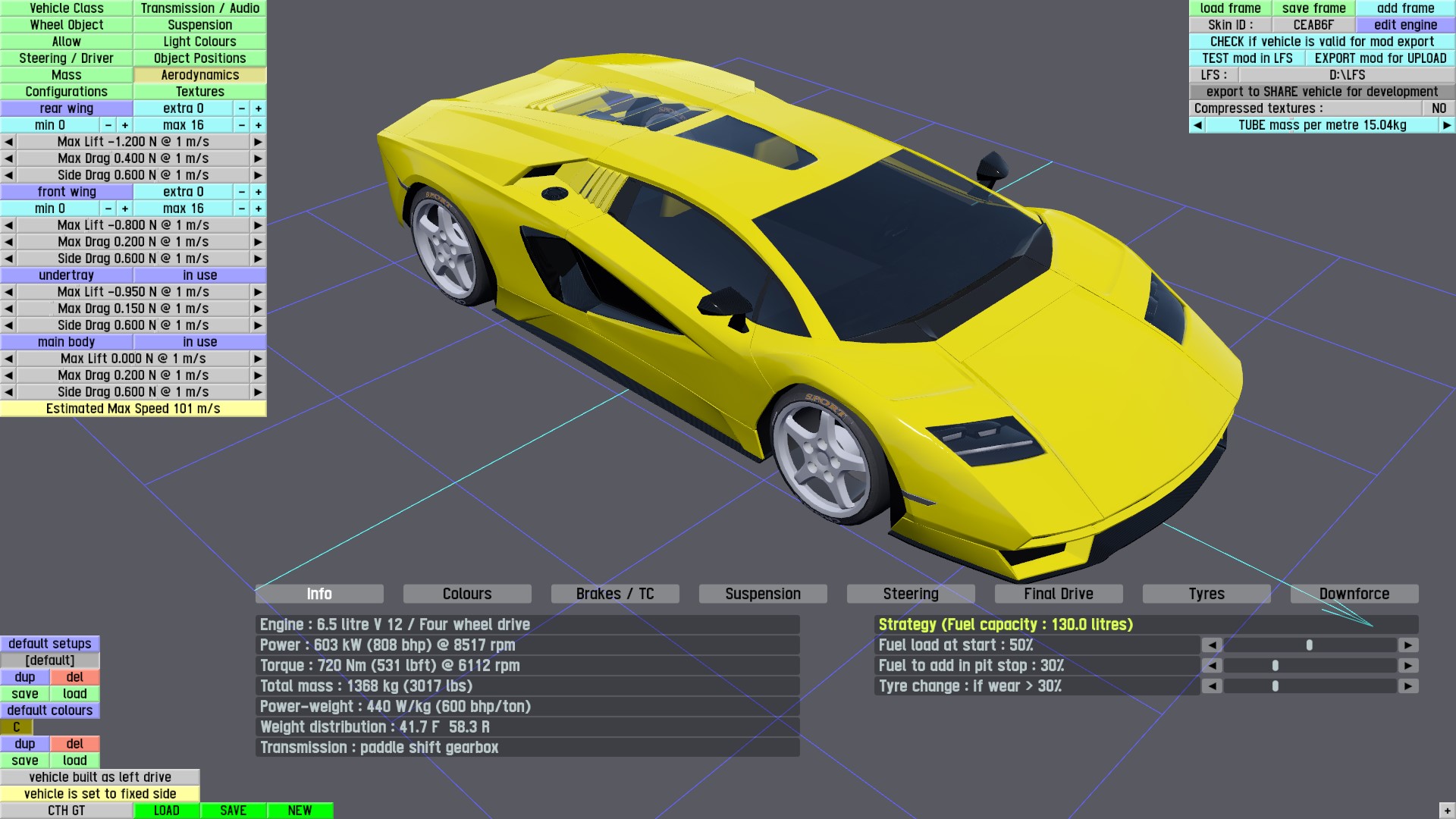
Task: Click right arrow on rear wing Max Lift
Action: tap(258, 142)
